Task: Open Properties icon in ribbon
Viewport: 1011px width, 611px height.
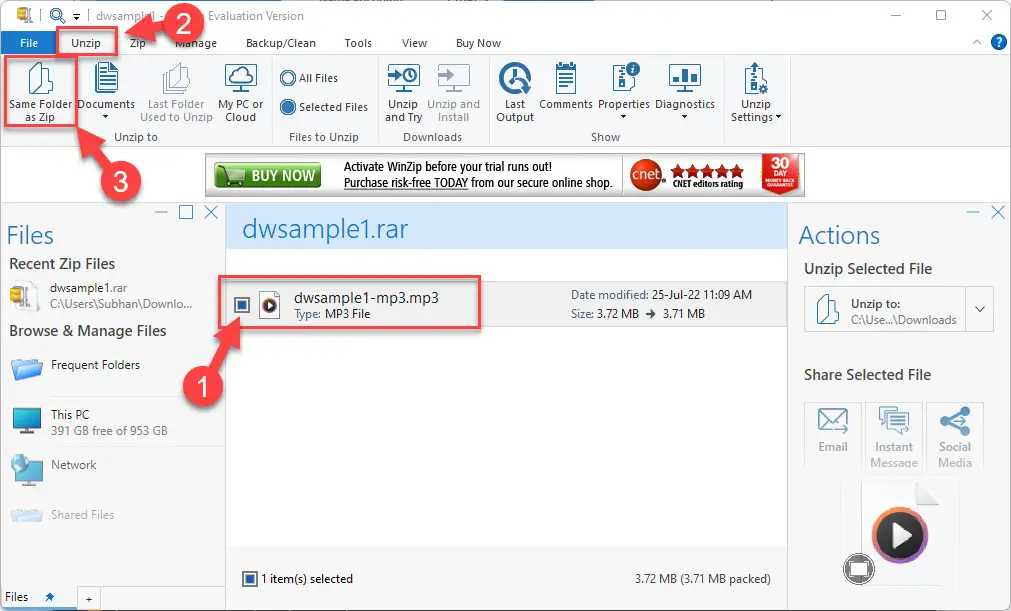Action: pos(624,78)
